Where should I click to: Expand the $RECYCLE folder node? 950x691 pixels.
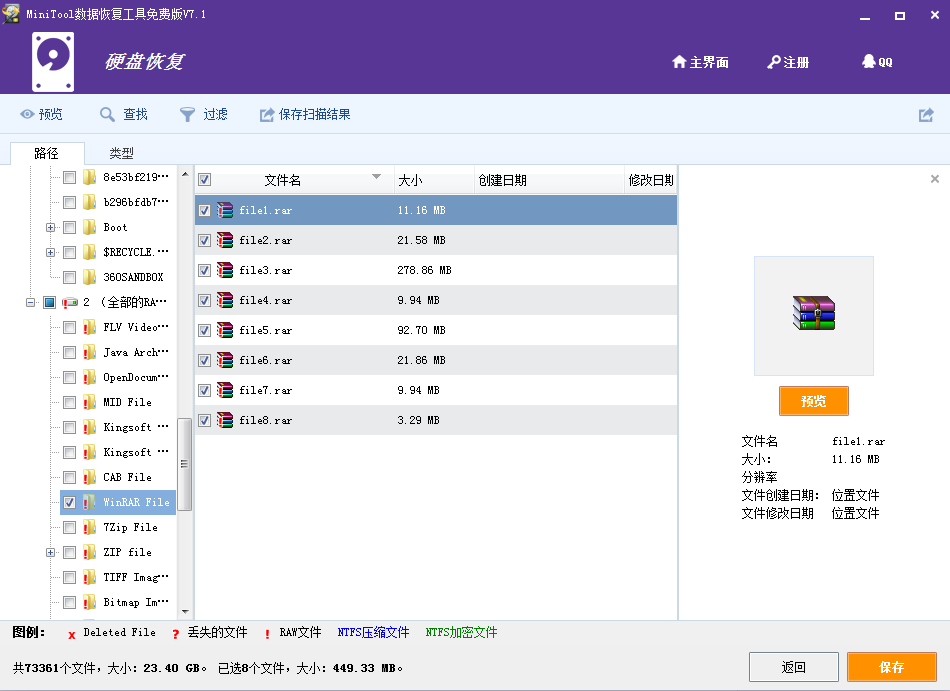pyautogui.click(x=50, y=253)
